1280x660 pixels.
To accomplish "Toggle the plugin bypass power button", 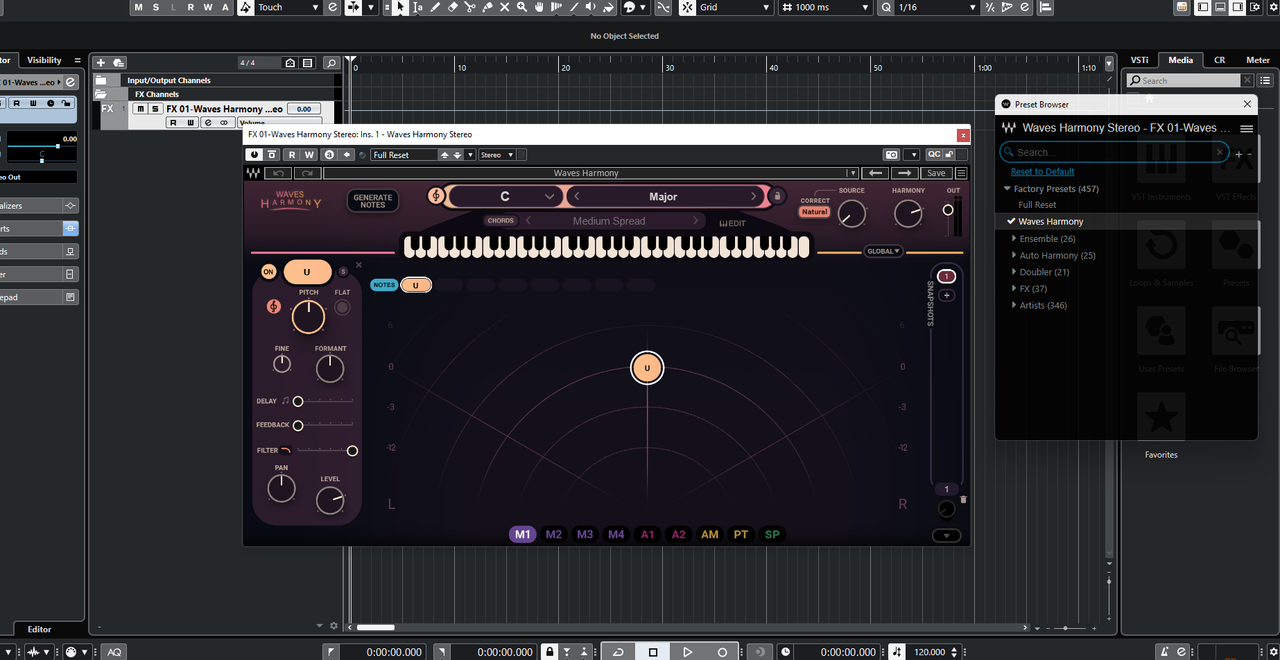I will point(254,155).
